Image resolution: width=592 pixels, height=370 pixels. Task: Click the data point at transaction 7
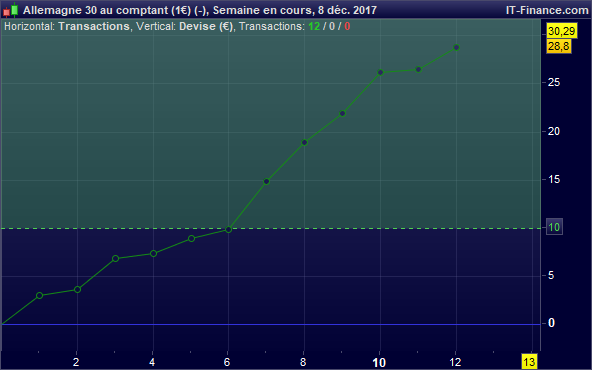[266, 182]
